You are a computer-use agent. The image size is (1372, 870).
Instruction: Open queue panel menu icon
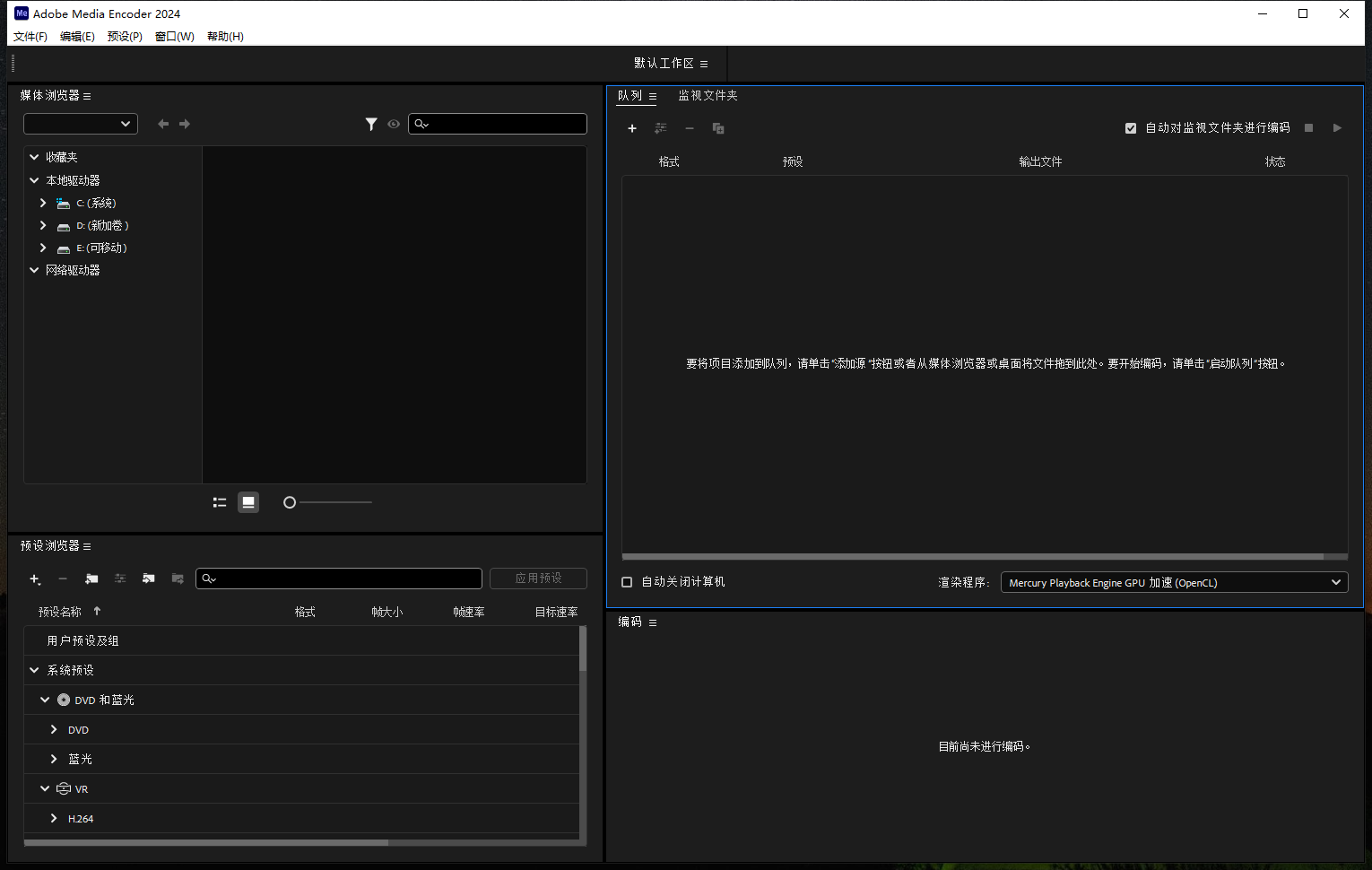coord(653,96)
